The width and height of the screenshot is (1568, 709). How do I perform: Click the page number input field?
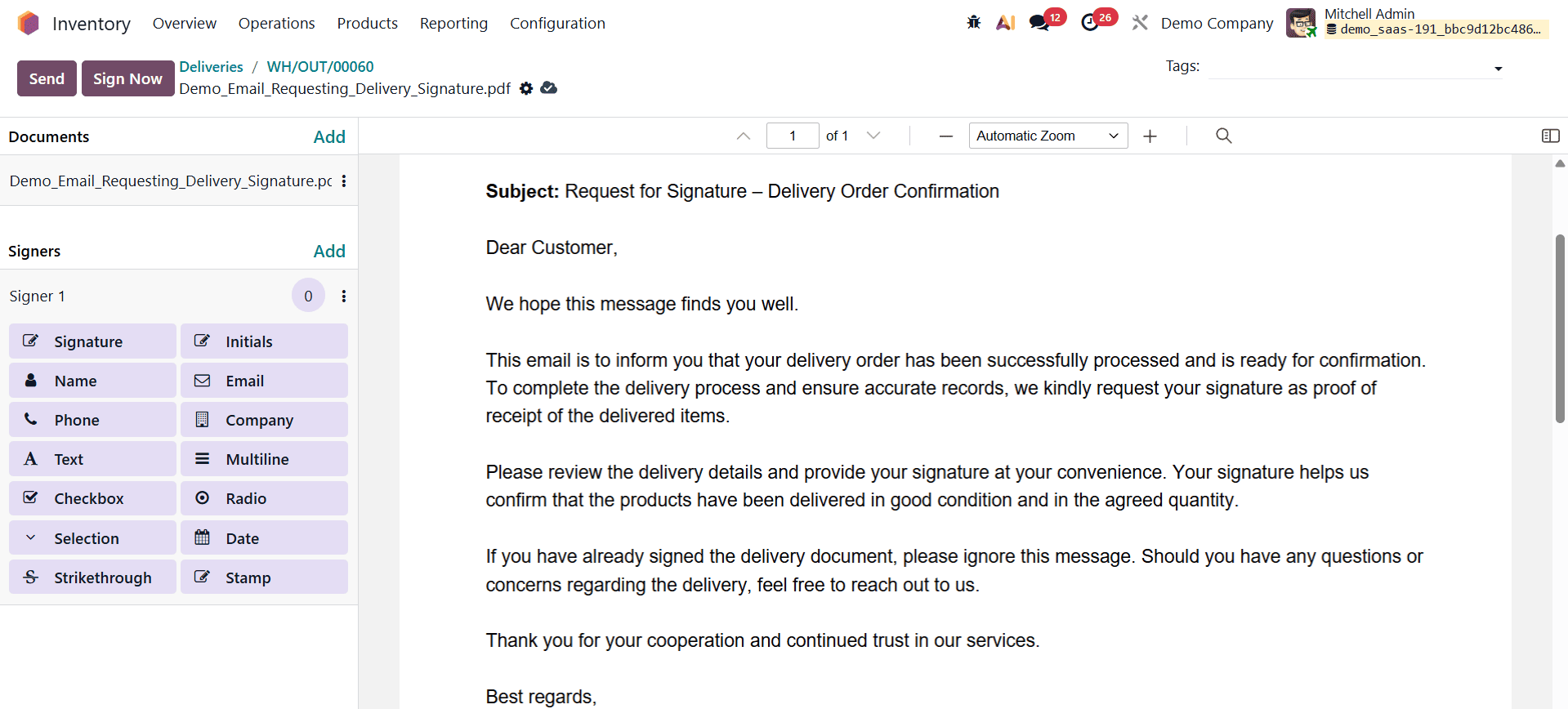(x=792, y=136)
